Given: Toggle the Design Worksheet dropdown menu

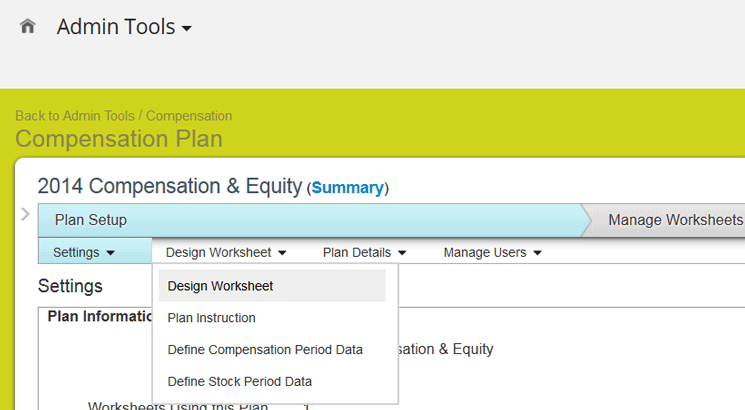Looking at the screenshot, I should point(226,253).
